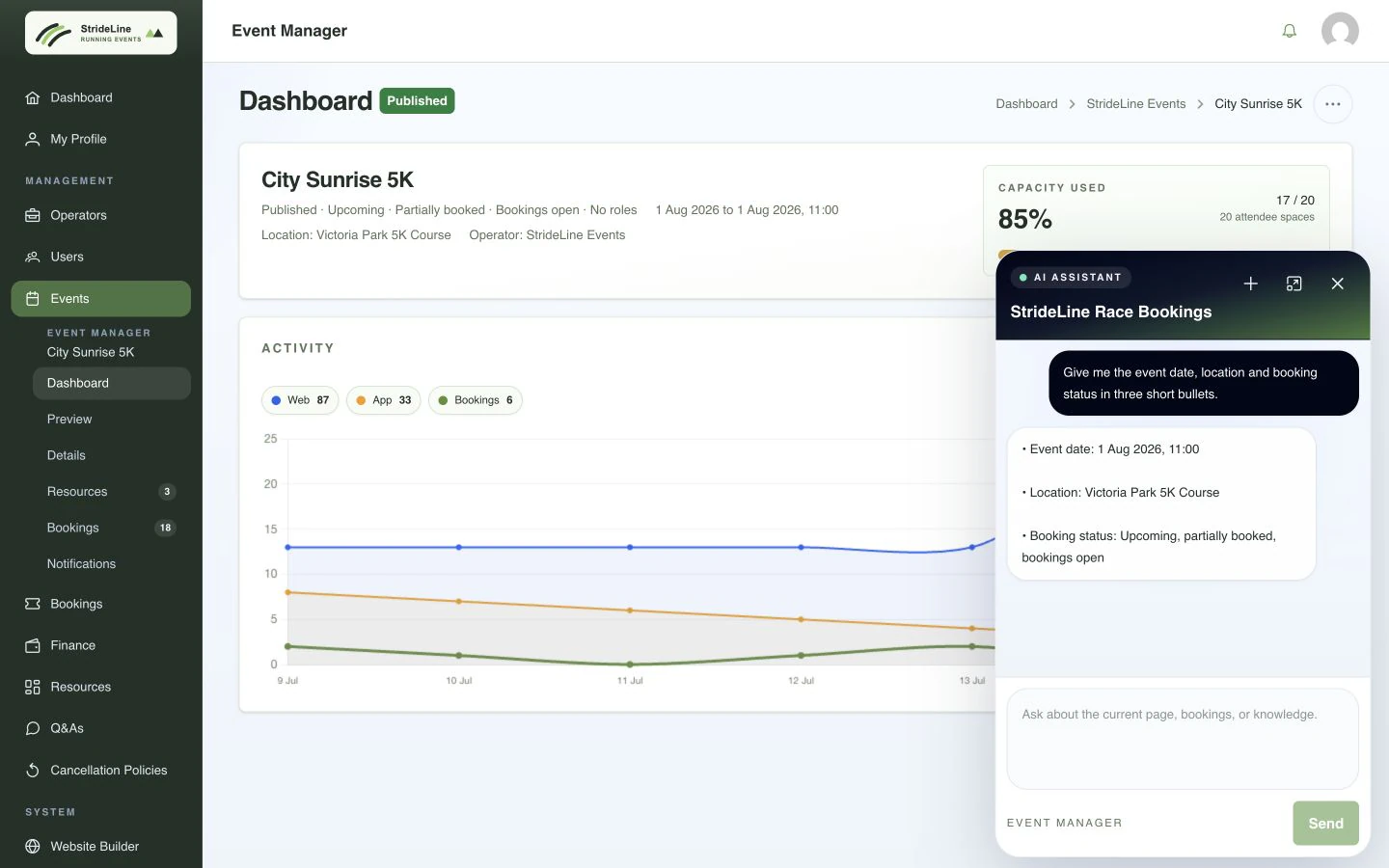Toggle the Web series in Activity chart
The image size is (1389, 868).
click(300, 400)
